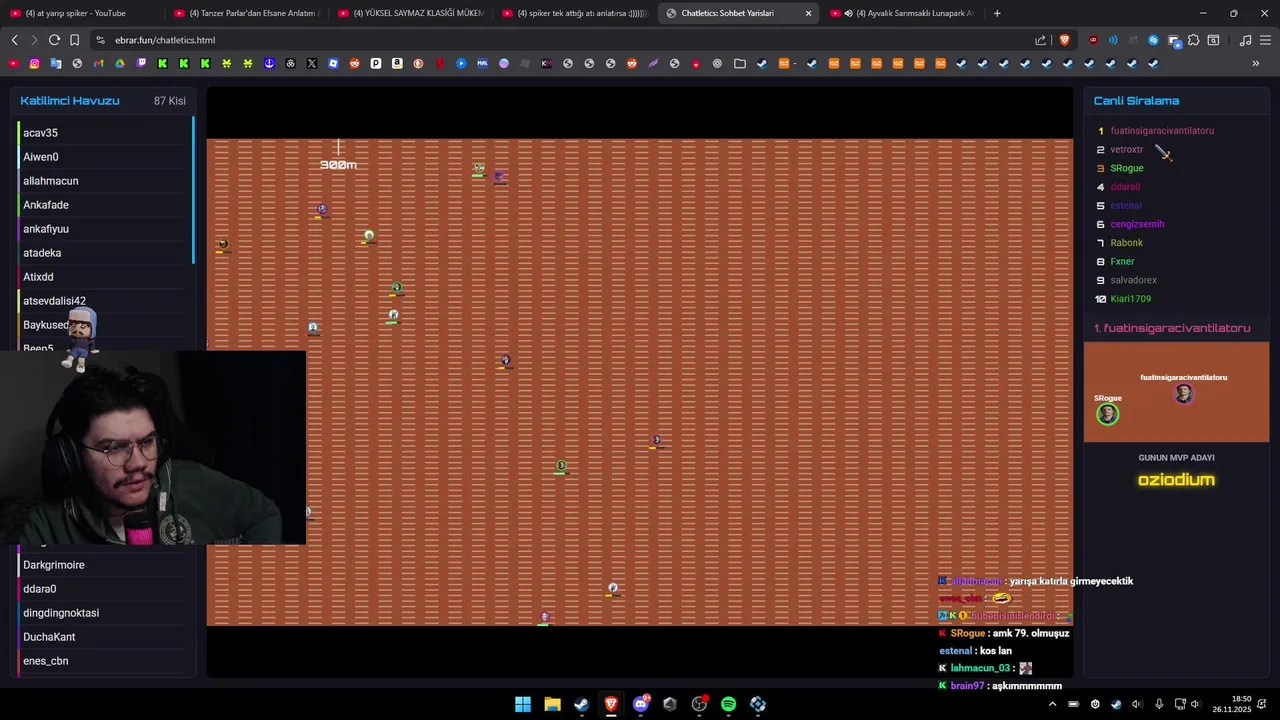This screenshot has width=1280, height=720.
Task: Open the Instagram bookmark icon
Action: click(x=34, y=63)
